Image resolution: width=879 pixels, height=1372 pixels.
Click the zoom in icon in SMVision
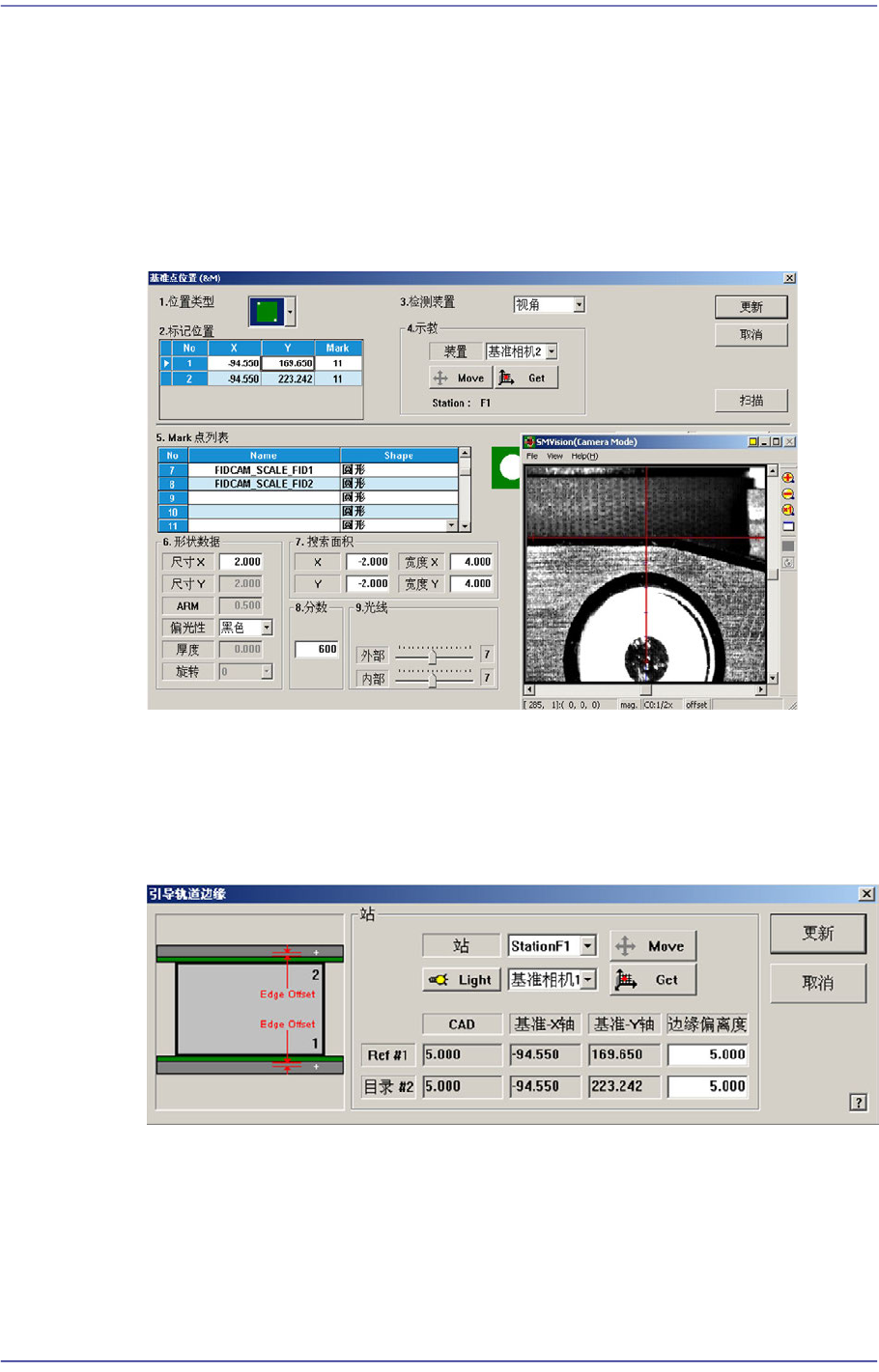(x=788, y=478)
